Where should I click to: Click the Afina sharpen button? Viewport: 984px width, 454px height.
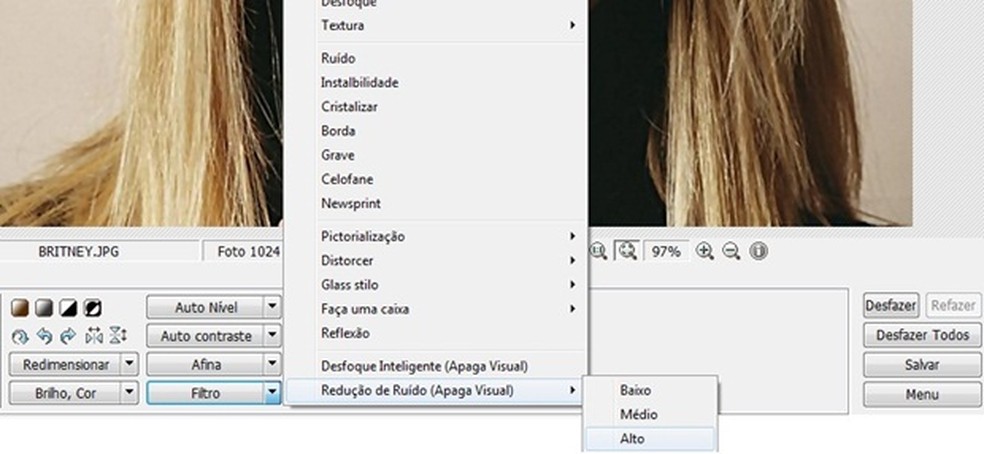[205, 364]
